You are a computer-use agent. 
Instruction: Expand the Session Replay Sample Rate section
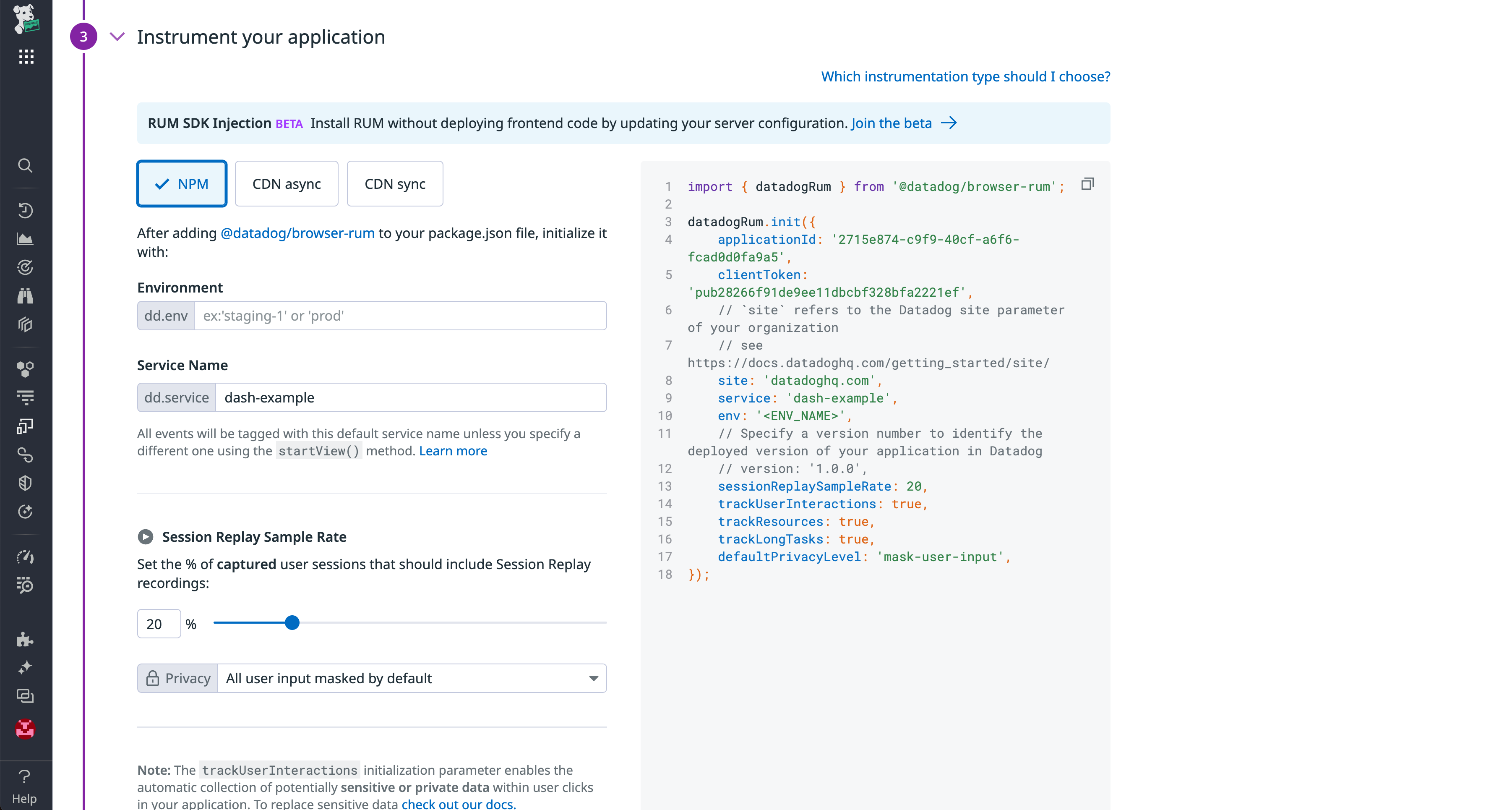coord(145,536)
